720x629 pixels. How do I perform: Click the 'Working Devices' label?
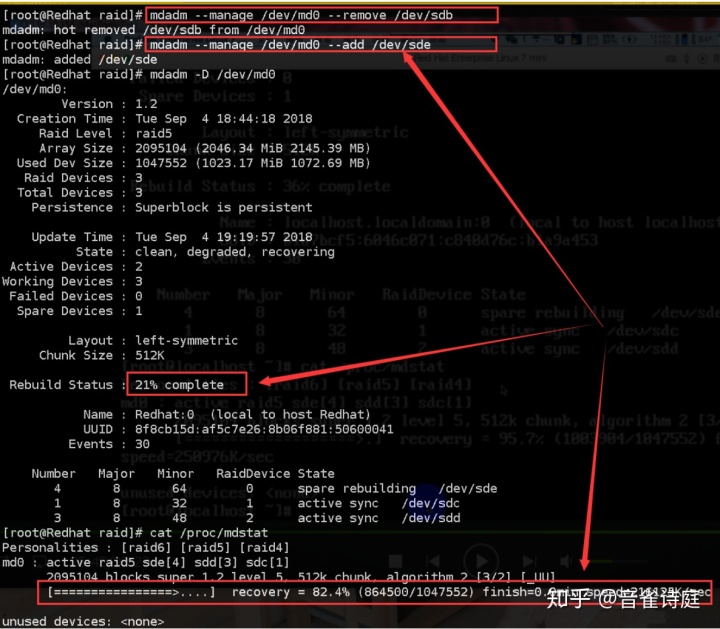point(57,281)
